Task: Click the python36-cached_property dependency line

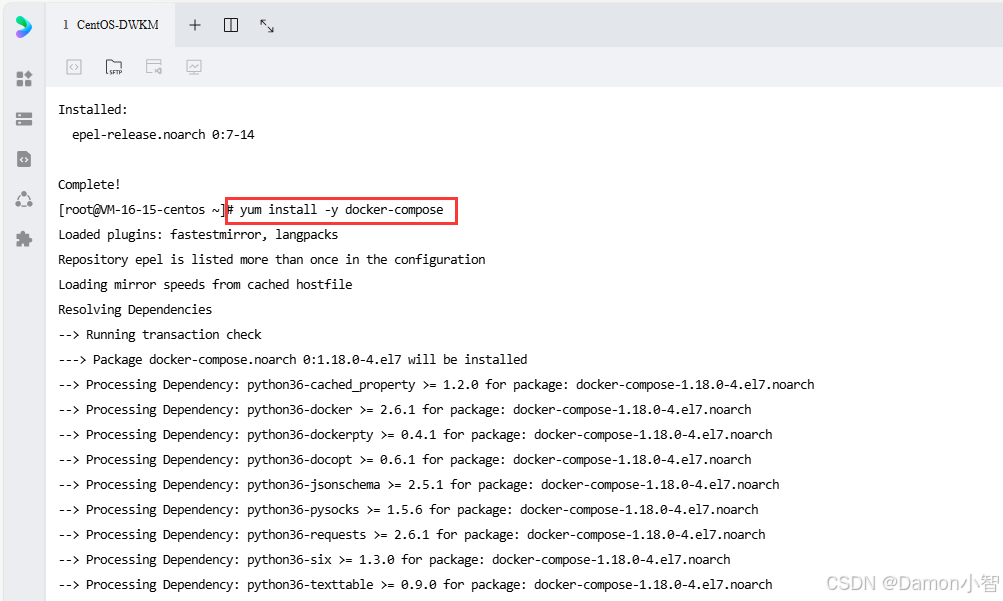Action: (436, 384)
